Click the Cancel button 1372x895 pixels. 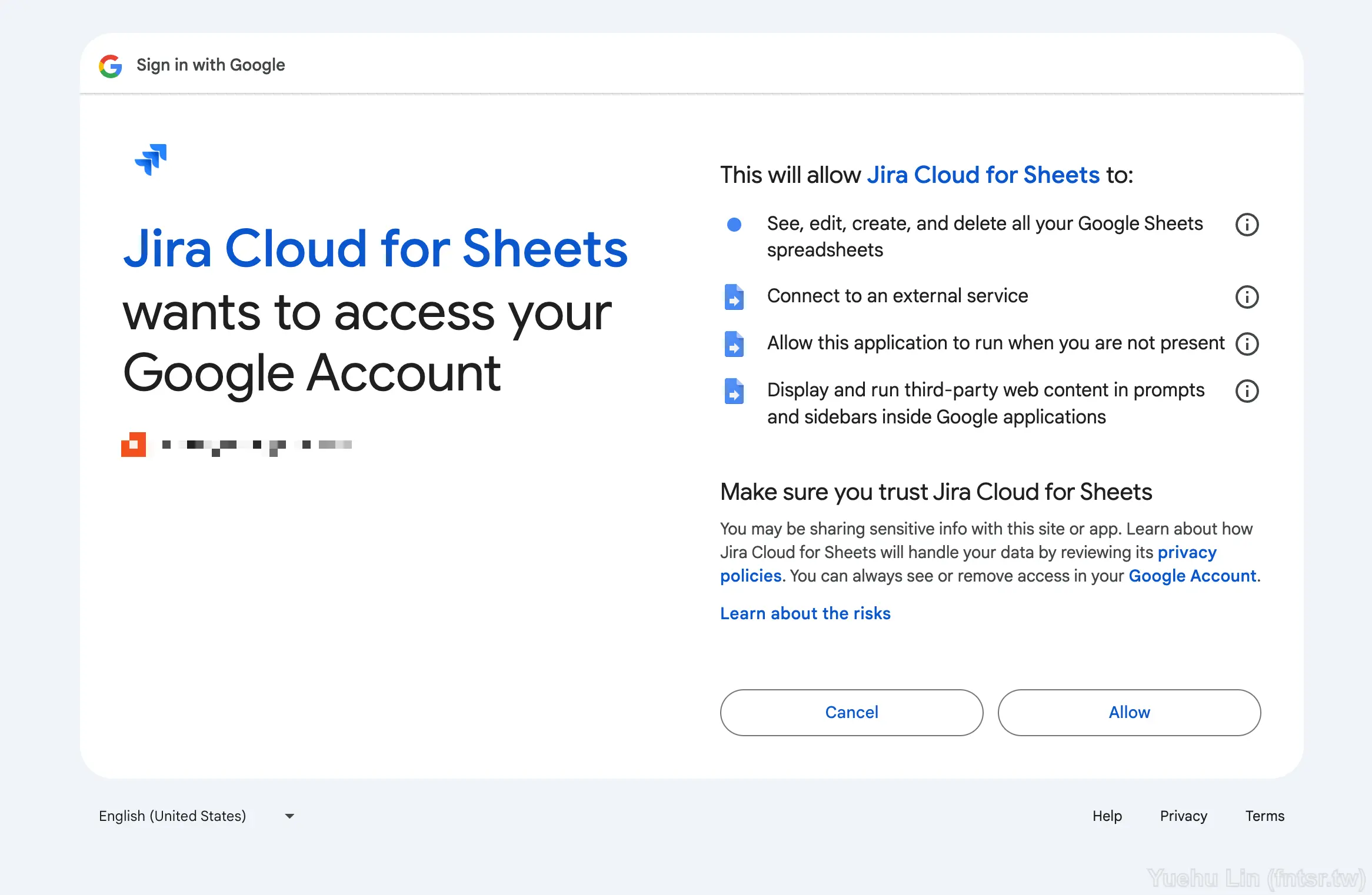tap(851, 712)
